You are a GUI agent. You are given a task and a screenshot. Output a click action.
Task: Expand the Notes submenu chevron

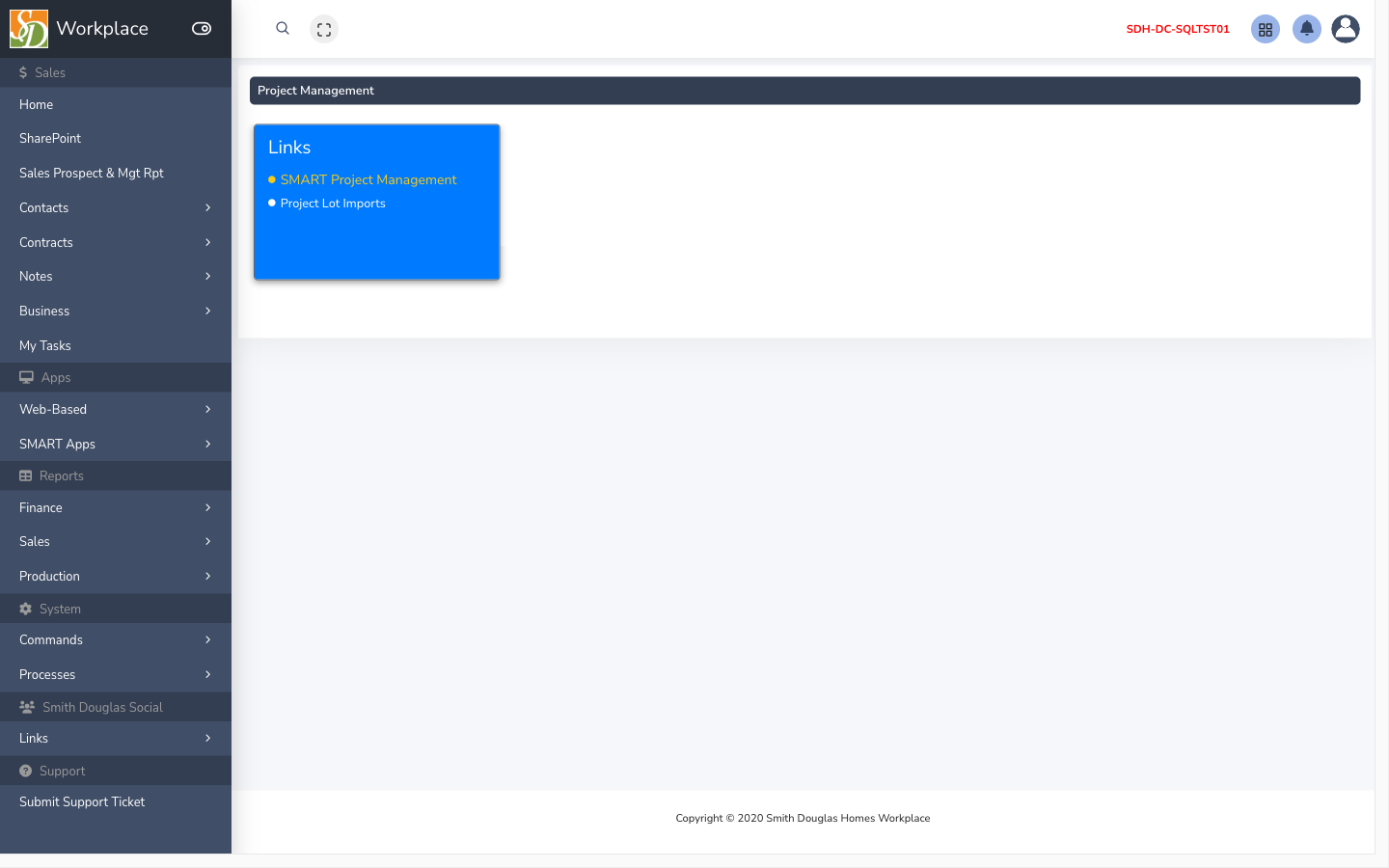click(207, 276)
